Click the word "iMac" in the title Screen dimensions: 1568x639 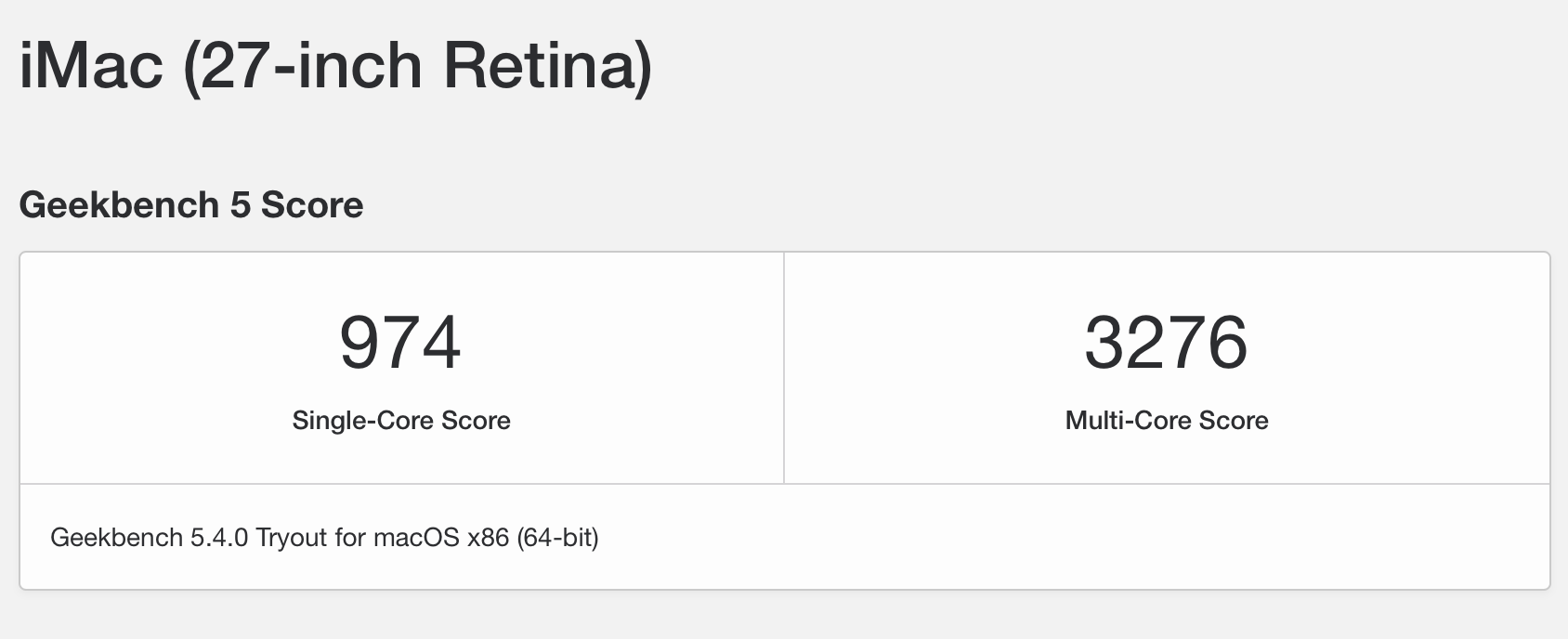coord(91,66)
